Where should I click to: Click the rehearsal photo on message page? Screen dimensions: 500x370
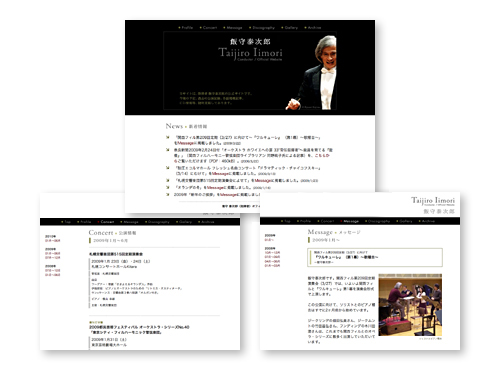(410, 305)
